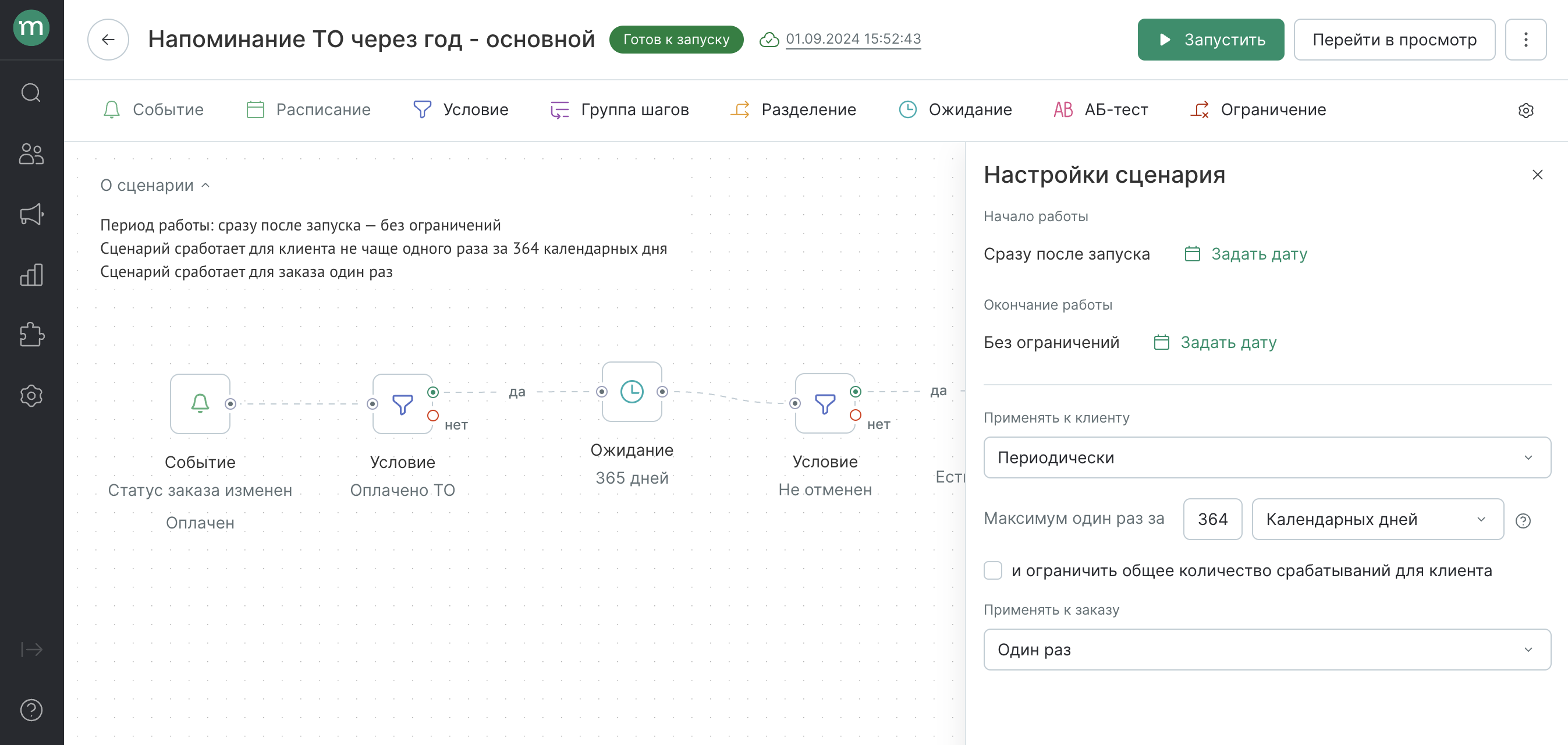
Task: Open the three-dot more options menu
Action: [1526, 40]
